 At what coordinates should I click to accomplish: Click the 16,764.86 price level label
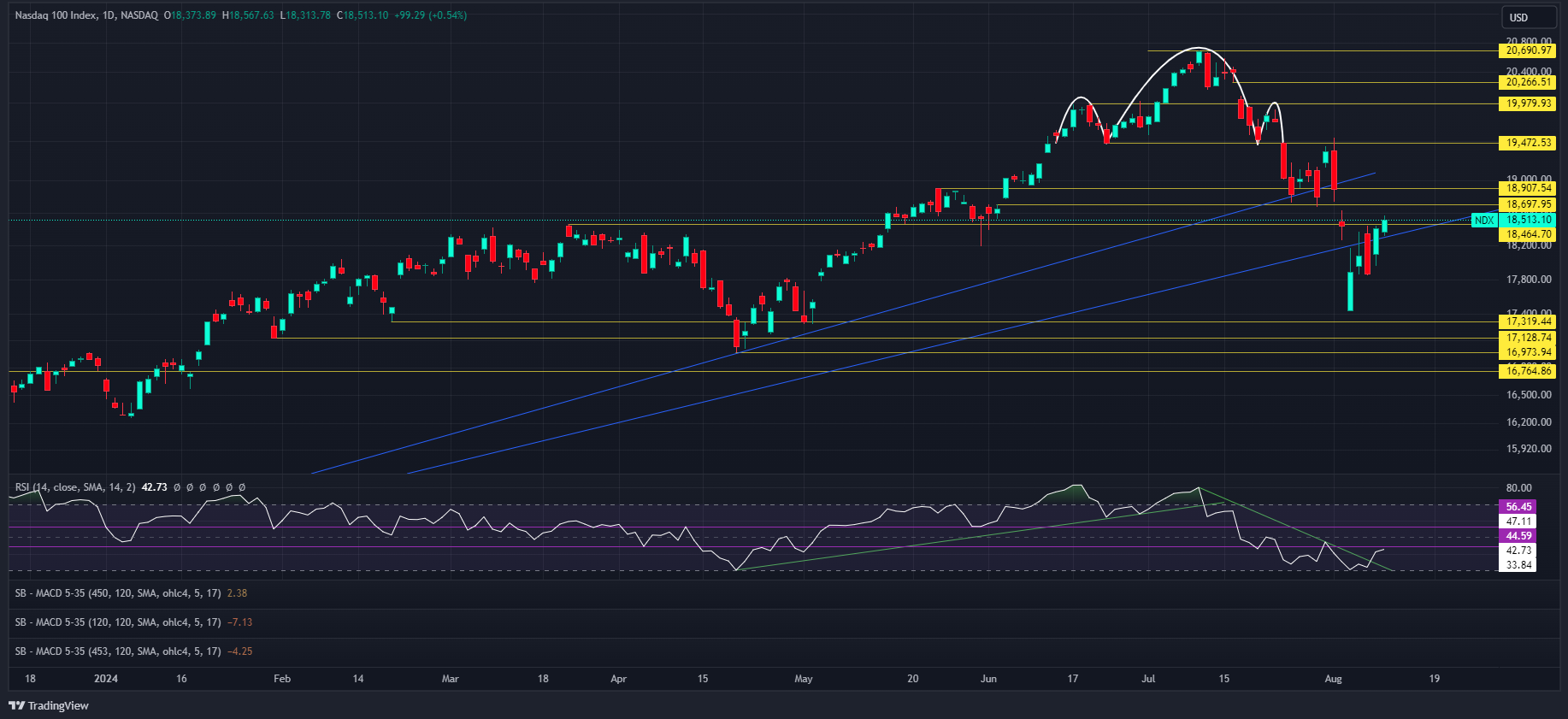[x=1529, y=371]
